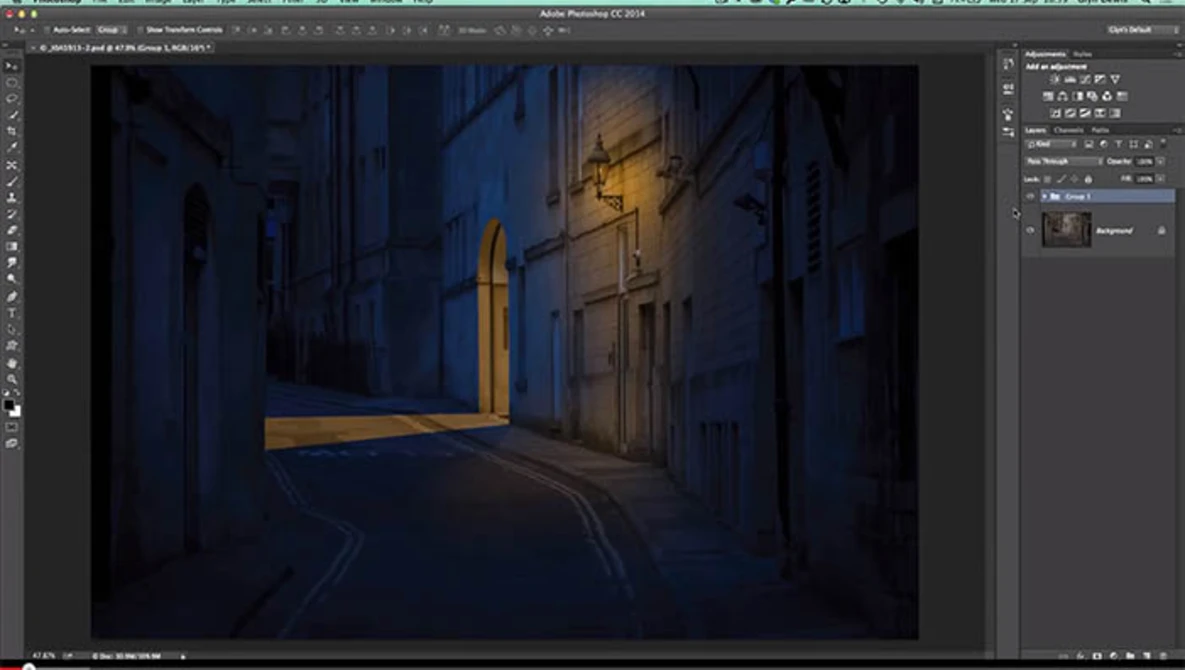Toggle lock position
1185x670 pixels.
(1075, 179)
